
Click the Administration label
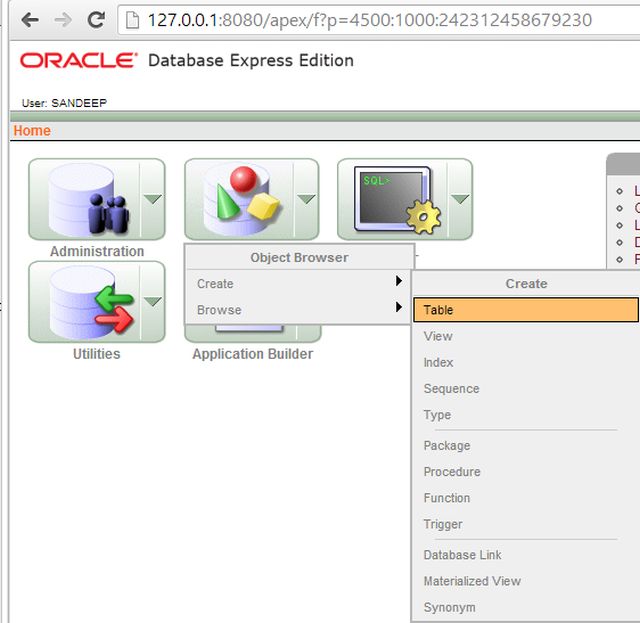pyautogui.click(x=97, y=251)
